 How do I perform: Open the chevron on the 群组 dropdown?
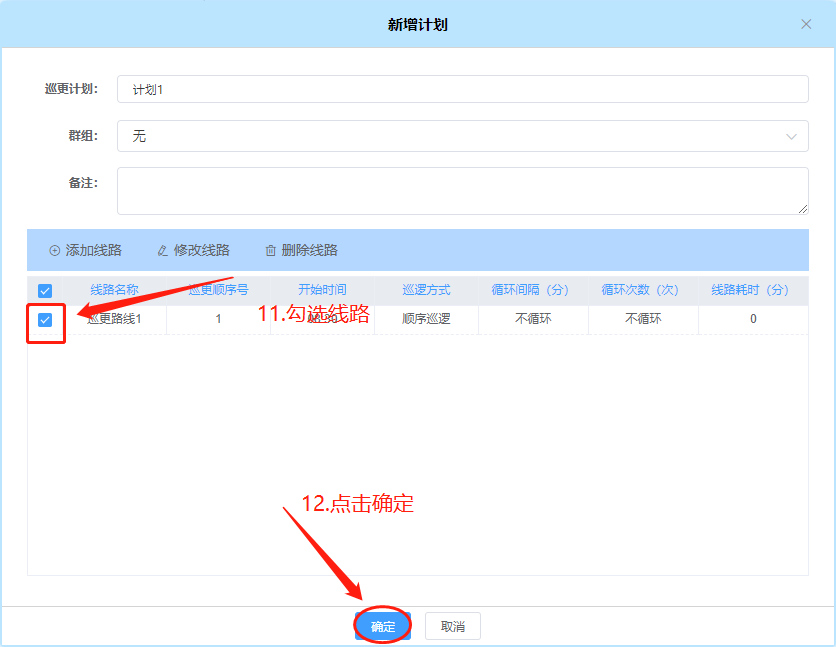pos(793,135)
